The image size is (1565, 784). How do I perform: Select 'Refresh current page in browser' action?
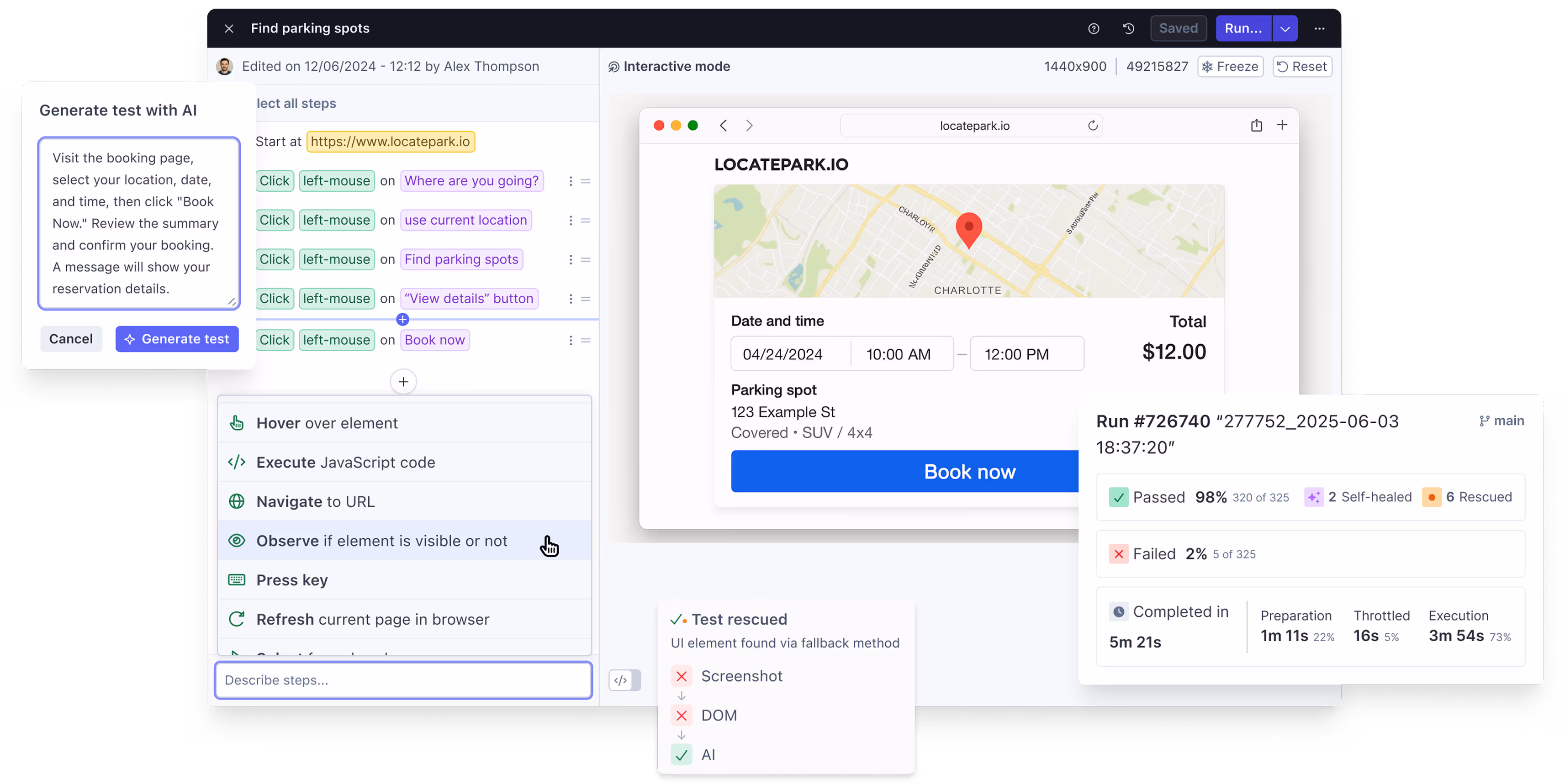404,619
